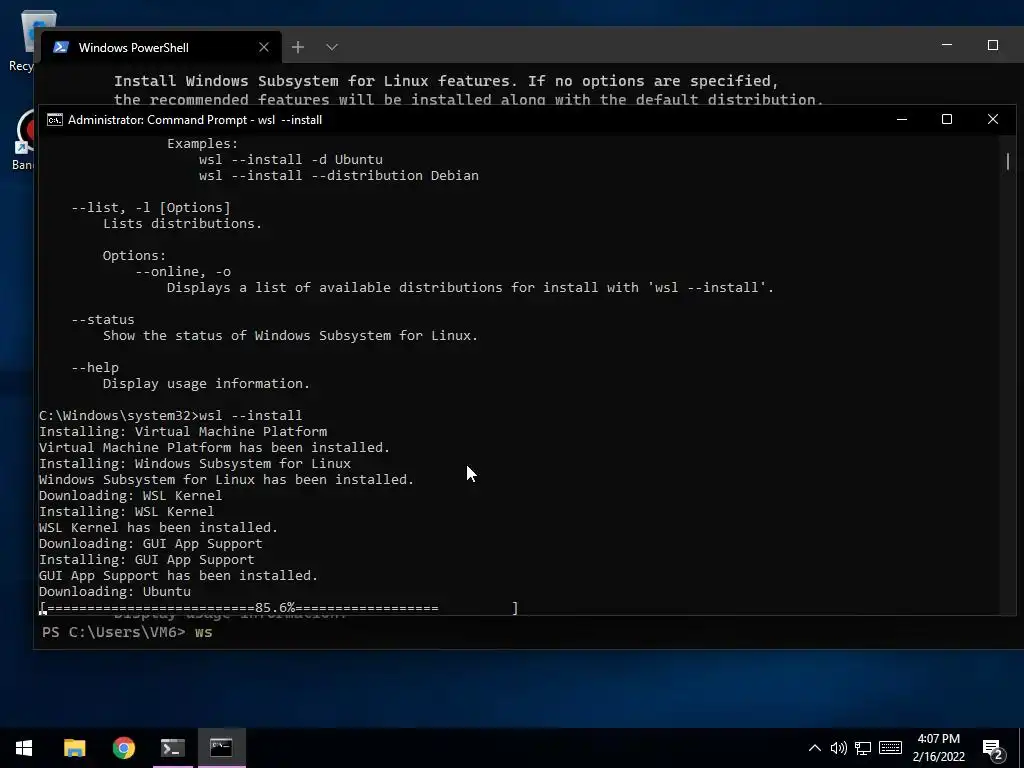Open the Command Prompt system menu icon
1024x768 pixels.
pyautogui.click(x=55, y=120)
